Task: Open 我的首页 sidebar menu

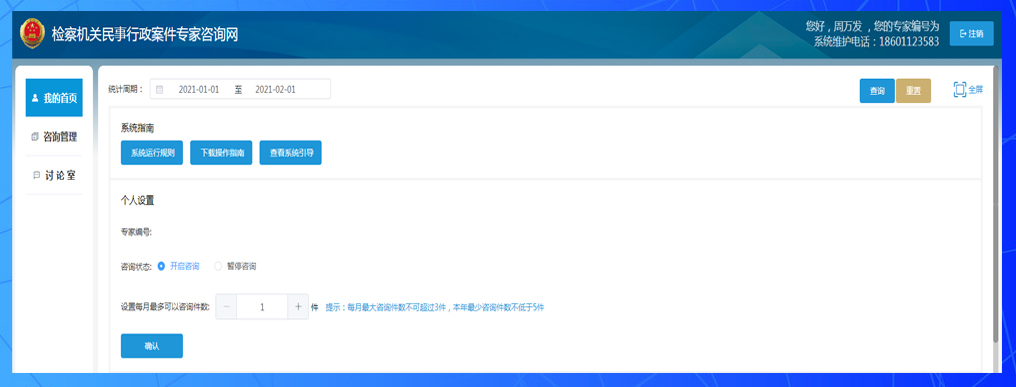Action: point(54,98)
